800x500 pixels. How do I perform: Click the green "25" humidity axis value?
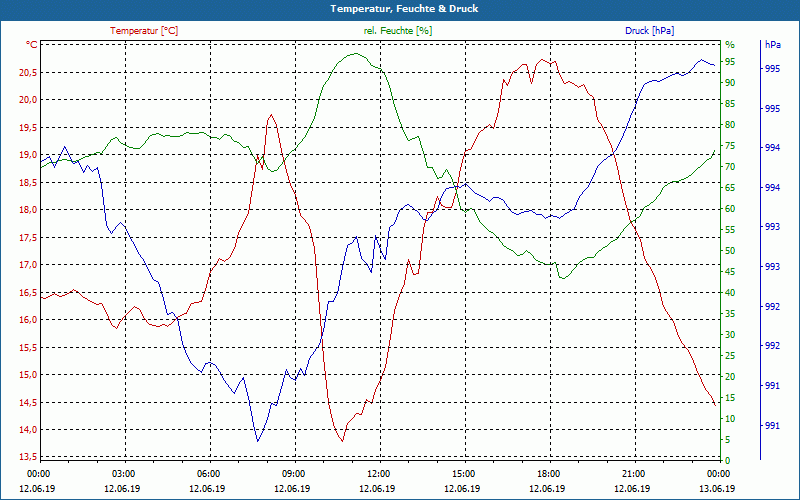(x=730, y=356)
